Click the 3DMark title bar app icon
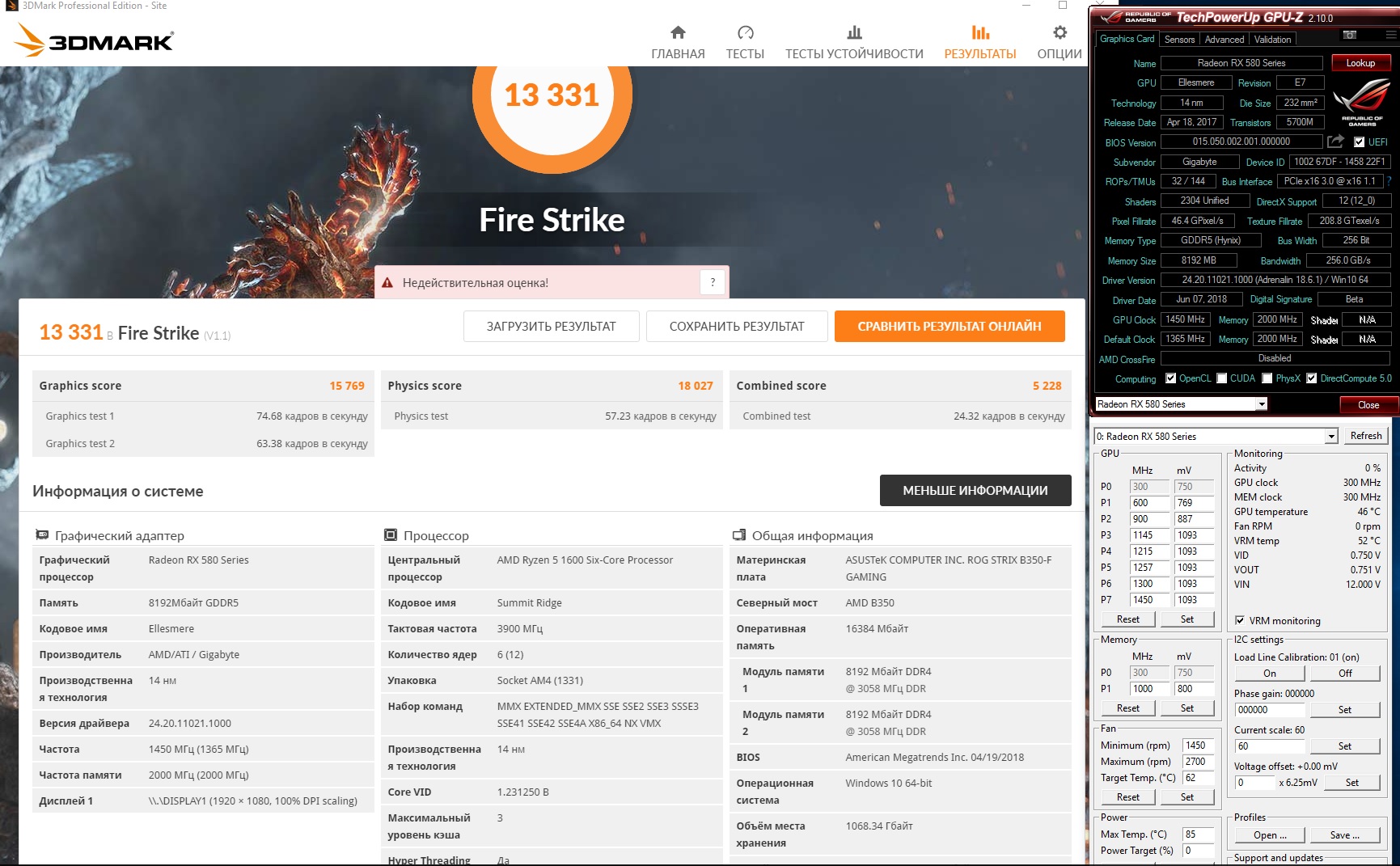Screen dimensions: 1400x866 (x=11, y=6)
